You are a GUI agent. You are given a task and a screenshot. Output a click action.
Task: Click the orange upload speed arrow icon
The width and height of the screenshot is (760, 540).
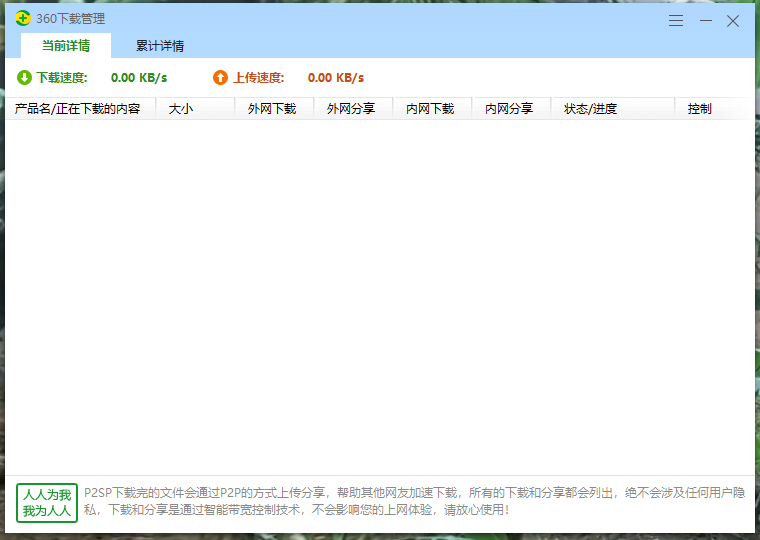pos(220,78)
